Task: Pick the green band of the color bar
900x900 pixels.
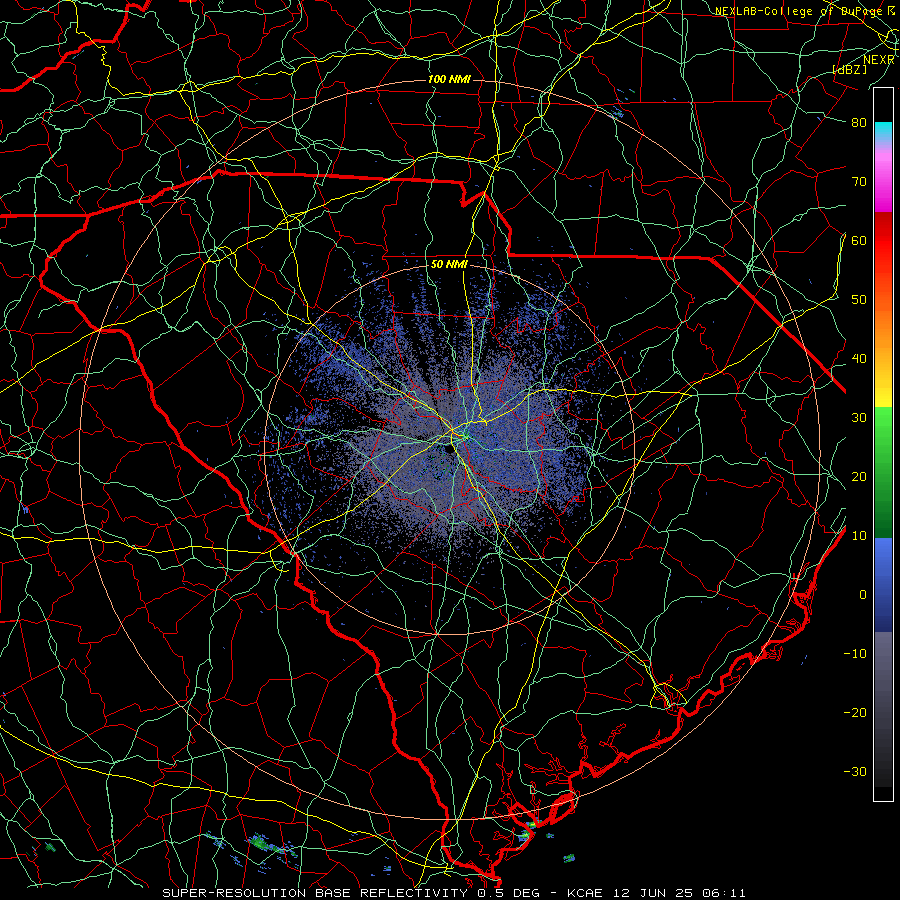Action: pos(883,472)
